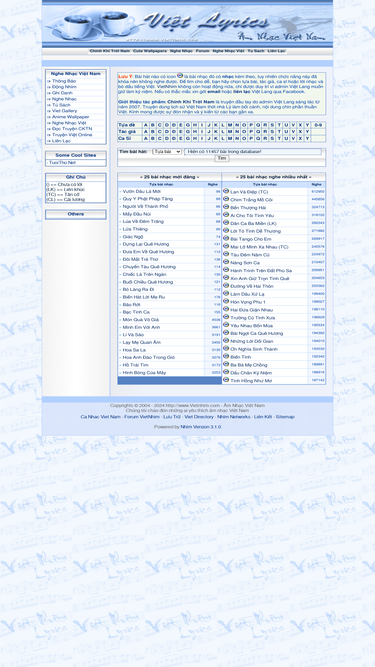
Task: Select letter M in the Tác giả row
Action: point(230,131)
